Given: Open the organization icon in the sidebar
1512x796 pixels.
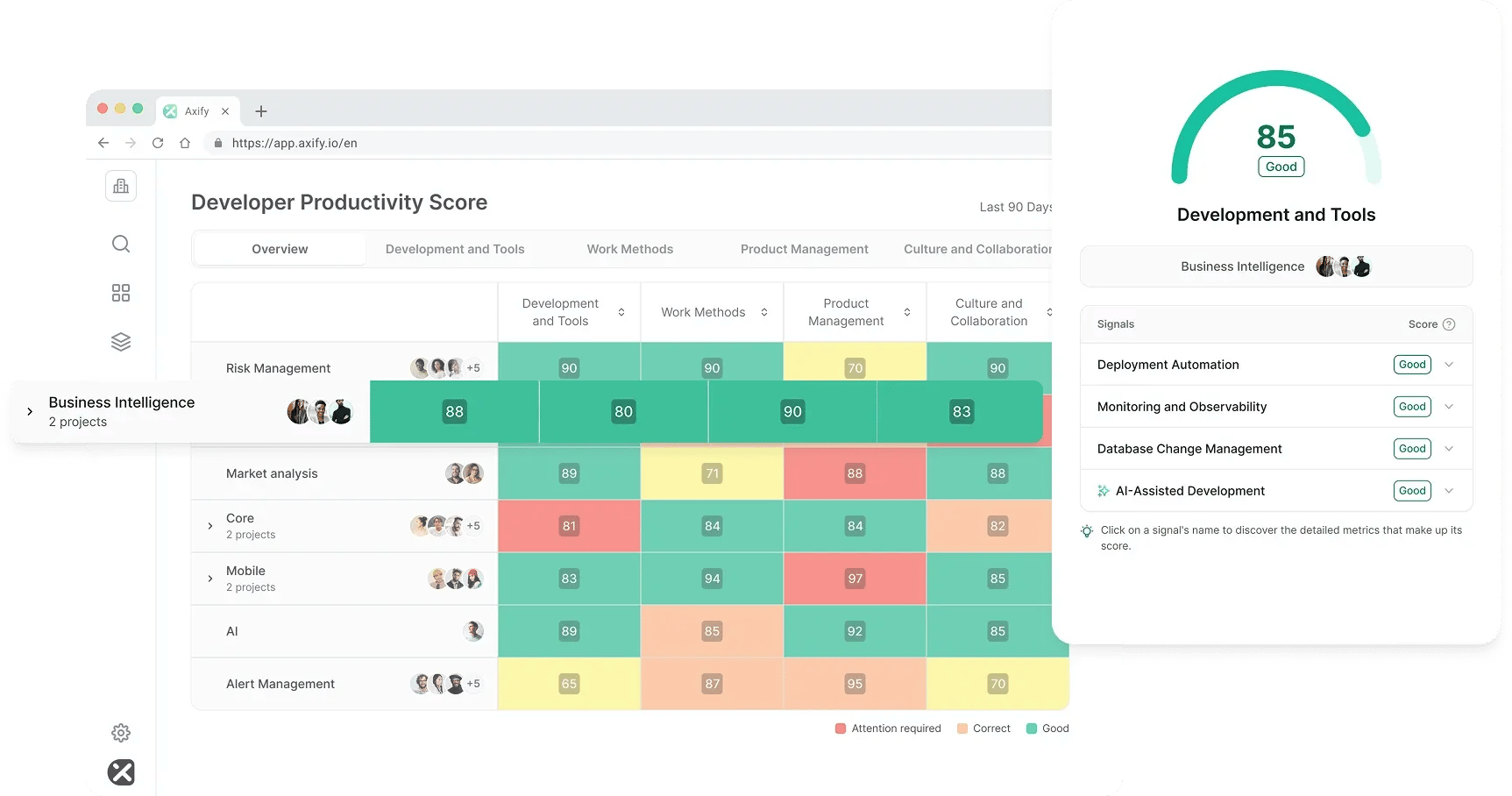Looking at the screenshot, I should tap(120, 186).
